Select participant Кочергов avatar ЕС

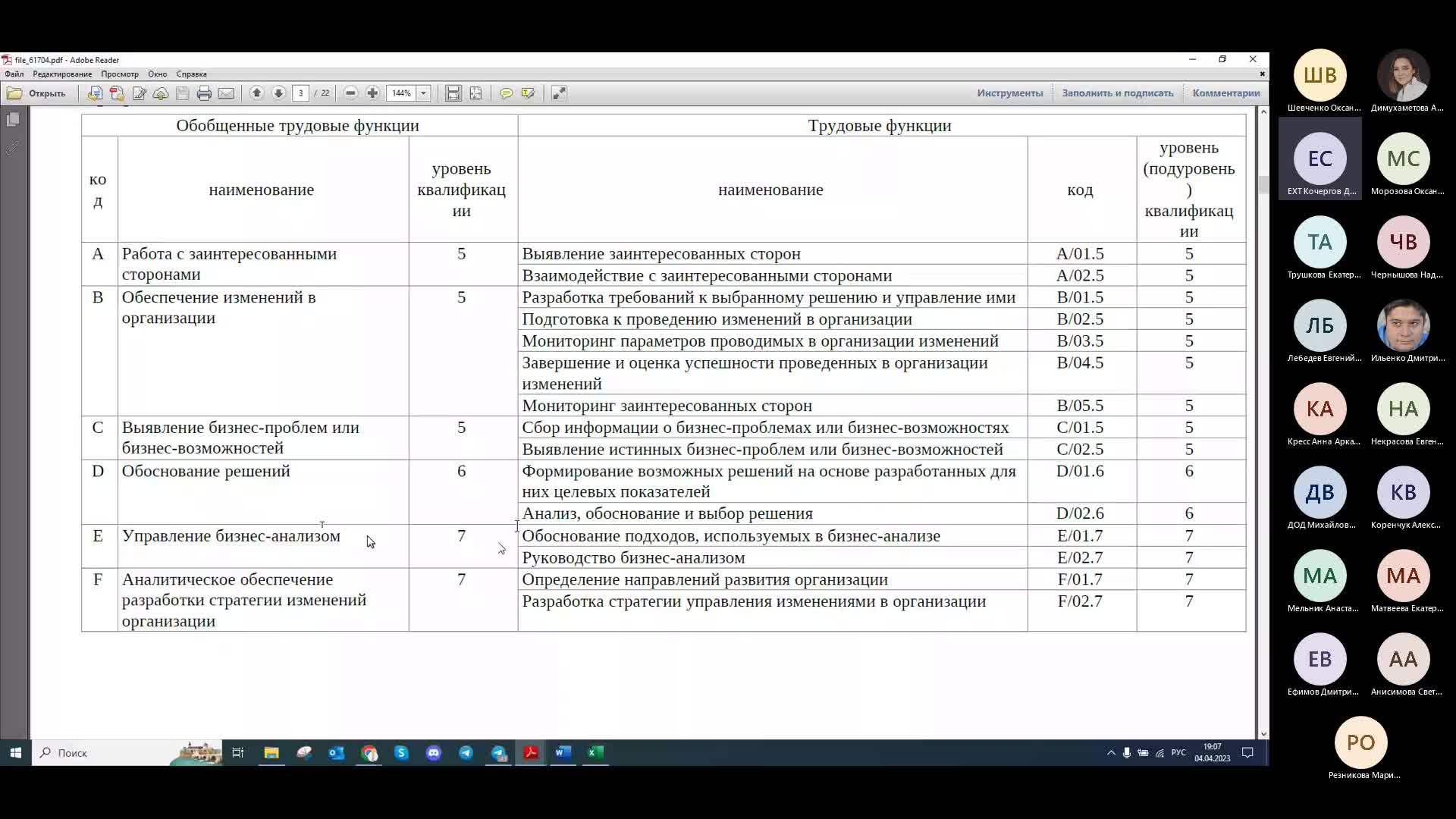(1319, 158)
